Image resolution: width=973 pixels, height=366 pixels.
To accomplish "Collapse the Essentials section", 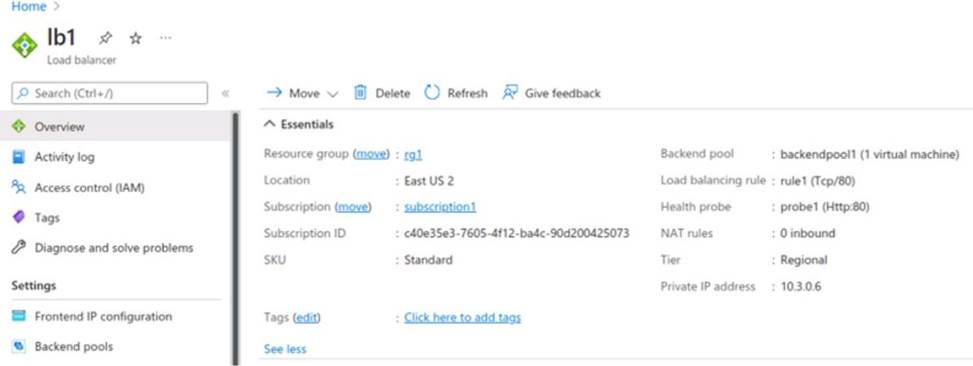I will click(x=269, y=125).
